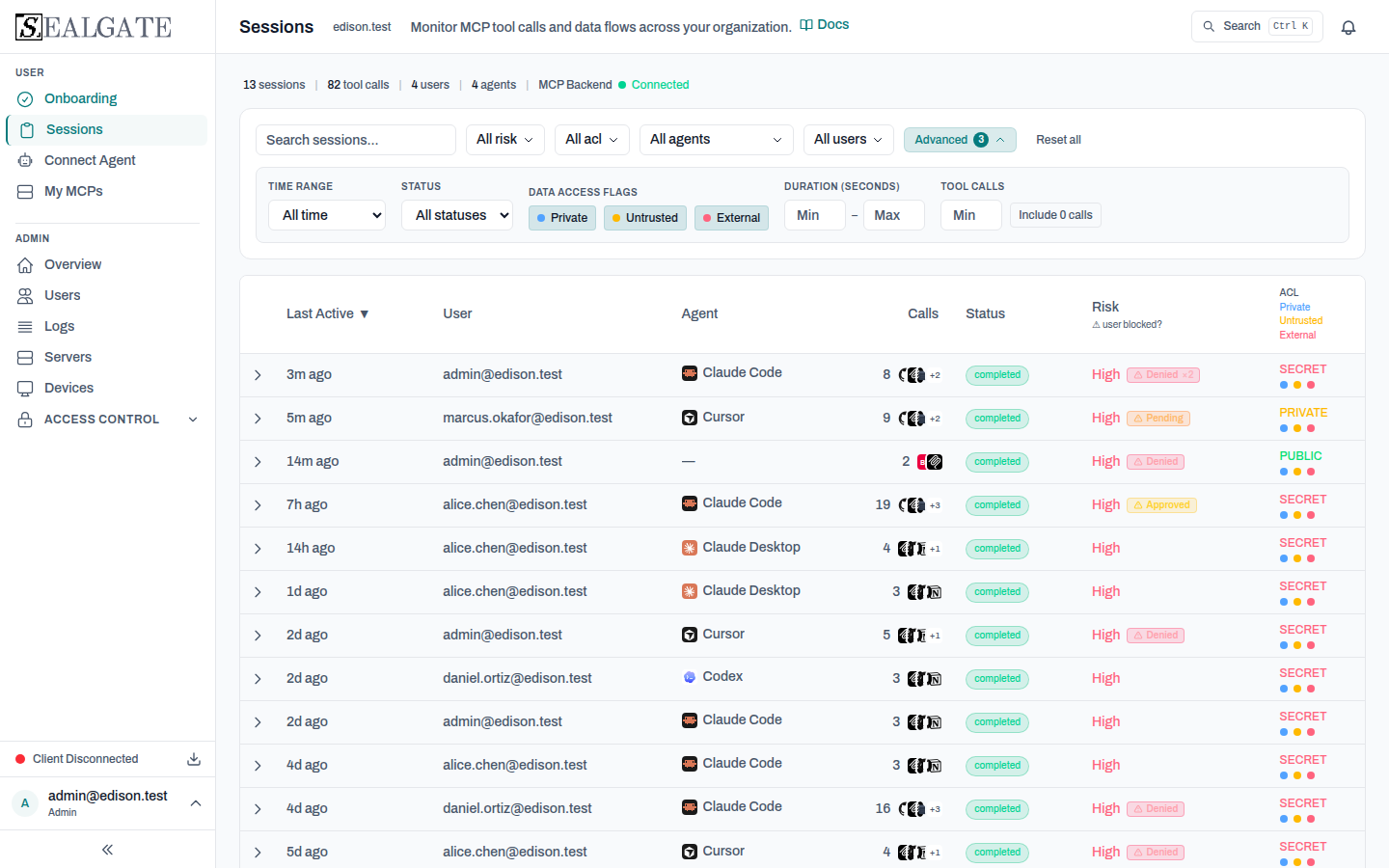Screen dimensions: 1389x868
Task: Click the Cursor agent icon in the 5m ago row
Action: click(x=690, y=418)
